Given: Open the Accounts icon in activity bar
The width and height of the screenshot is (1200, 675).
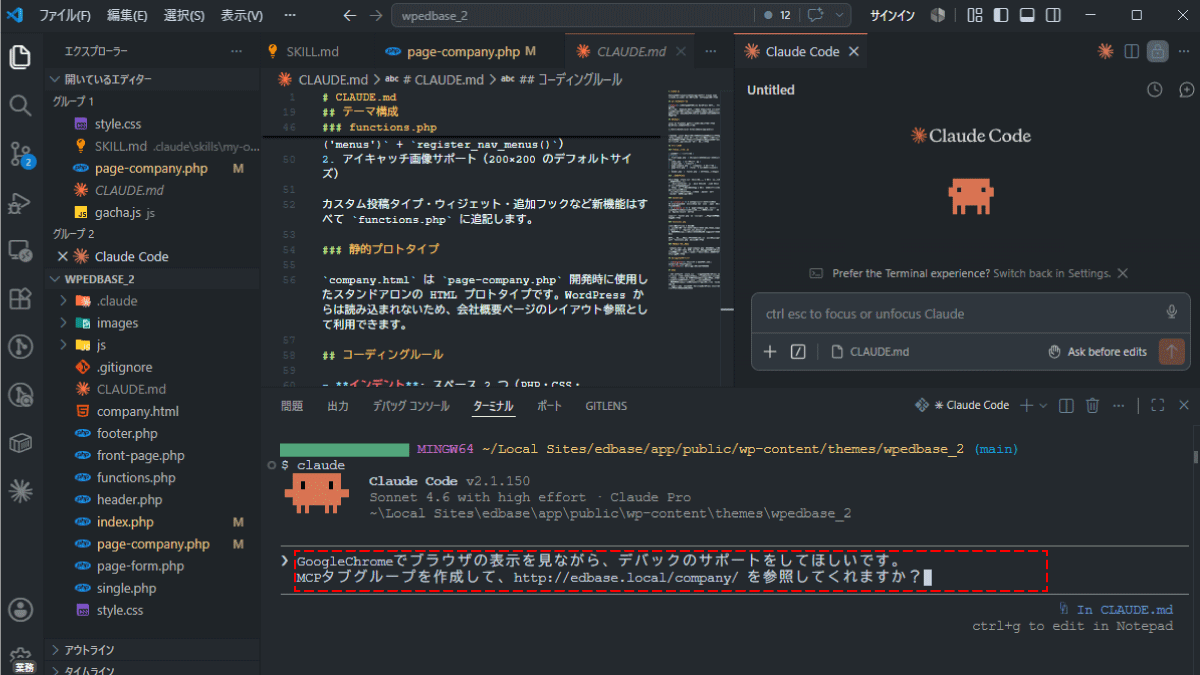Looking at the screenshot, I should (x=20, y=610).
